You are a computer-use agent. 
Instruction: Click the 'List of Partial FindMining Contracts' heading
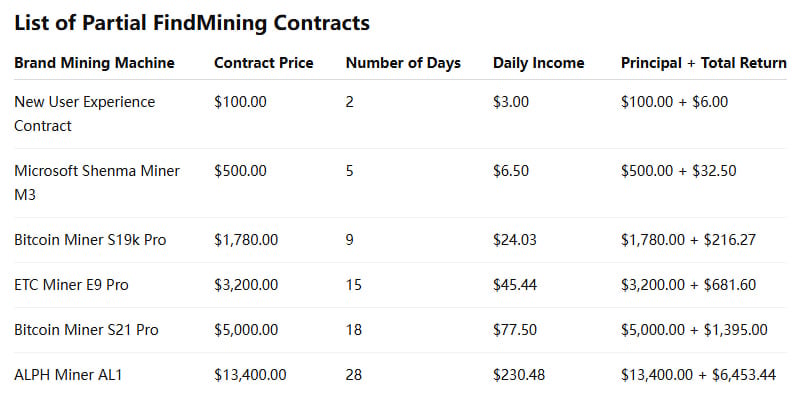[192, 23]
